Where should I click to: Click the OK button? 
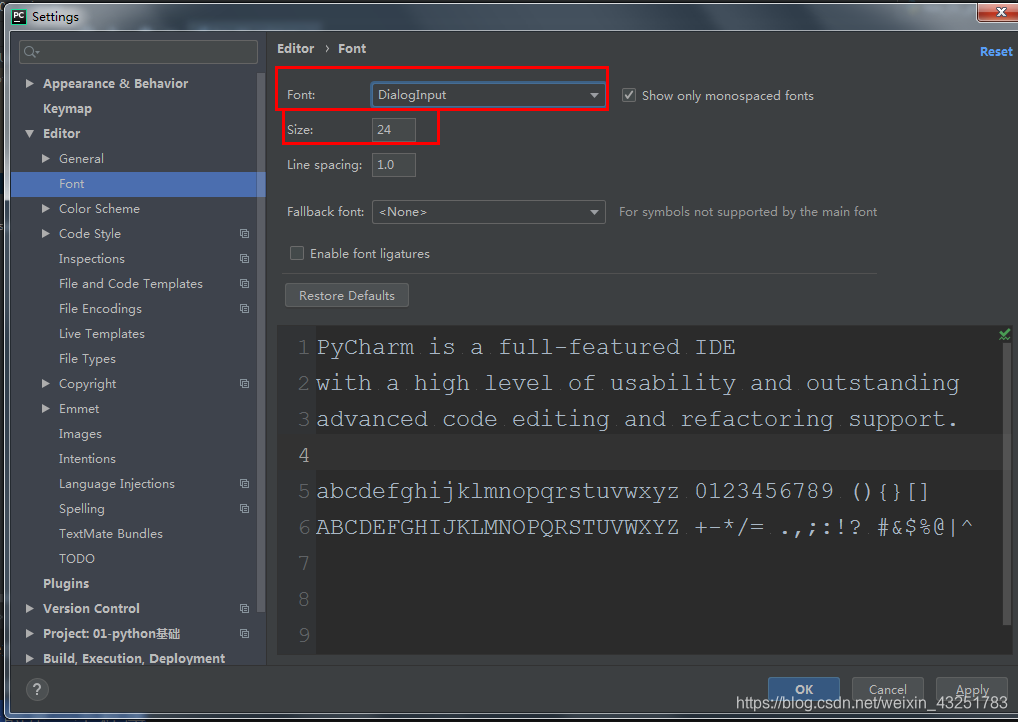[804, 690]
